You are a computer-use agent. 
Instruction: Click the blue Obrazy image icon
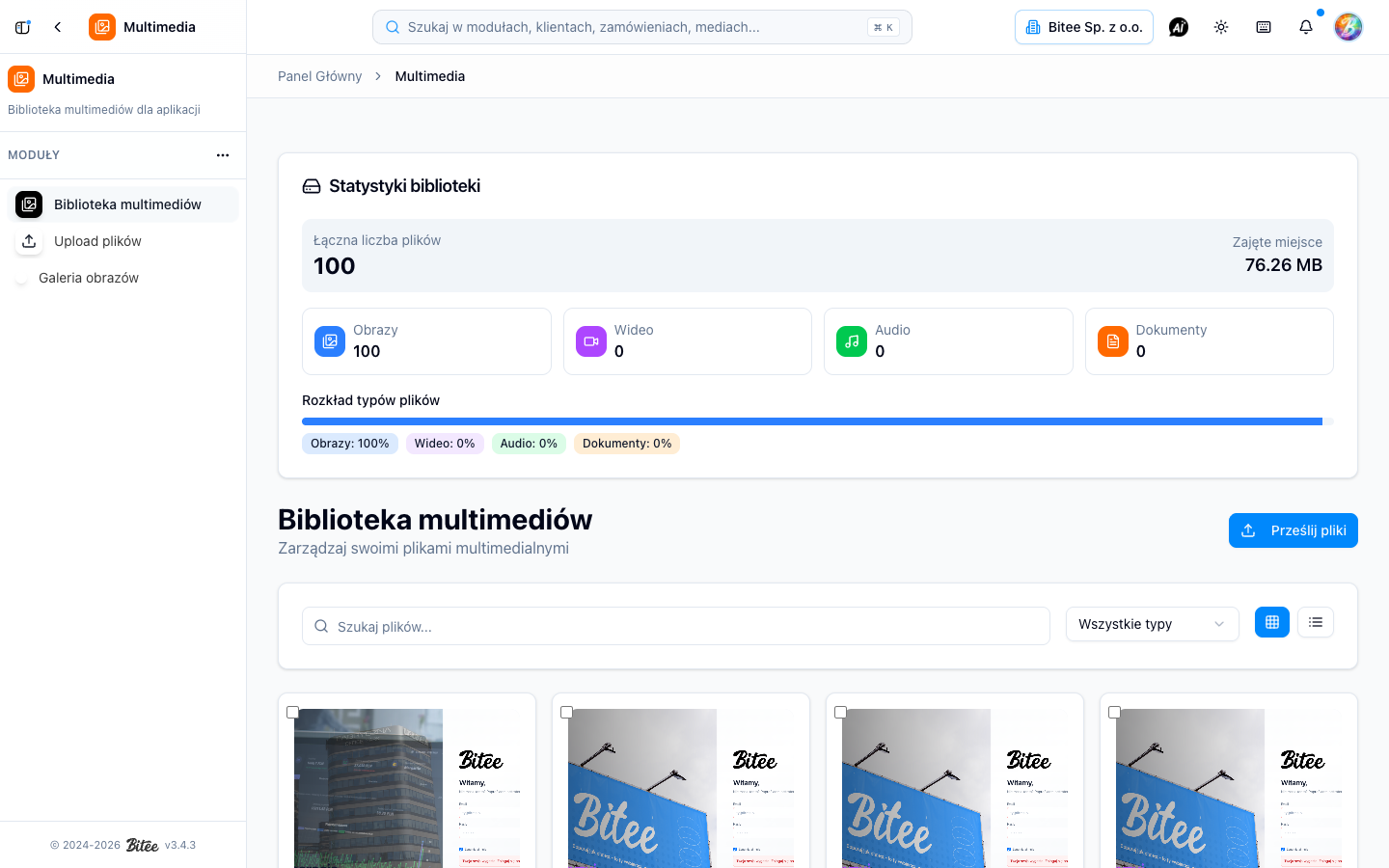click(330, 341)
